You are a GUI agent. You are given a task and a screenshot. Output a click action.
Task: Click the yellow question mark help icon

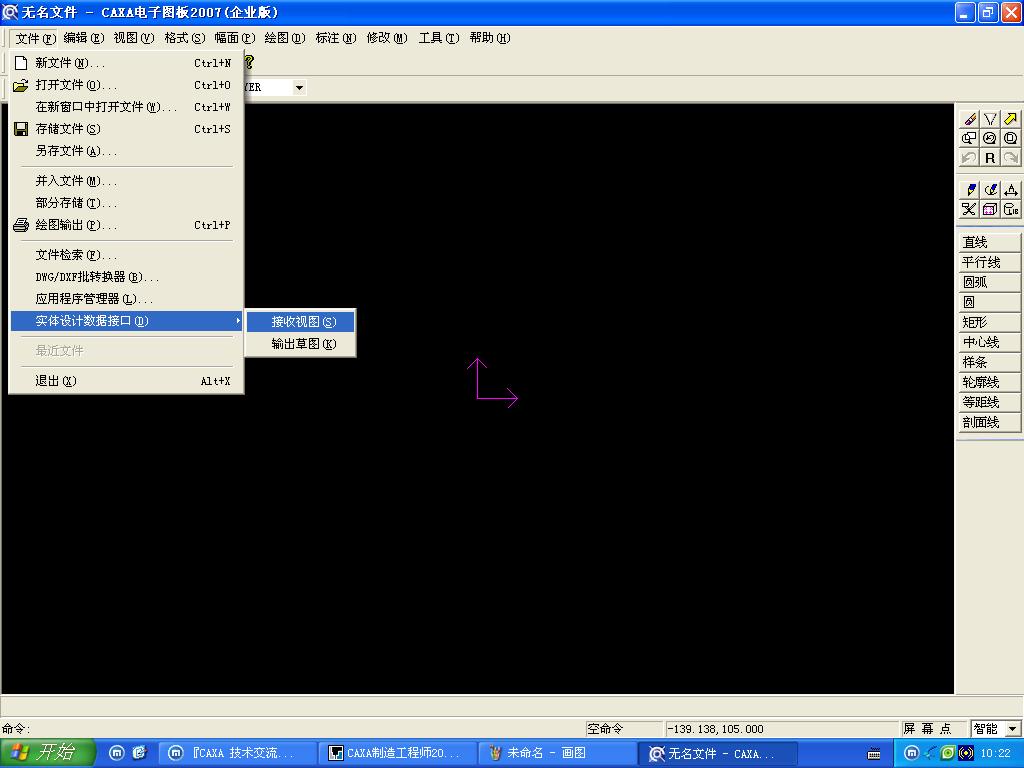(x=249, y=63)
